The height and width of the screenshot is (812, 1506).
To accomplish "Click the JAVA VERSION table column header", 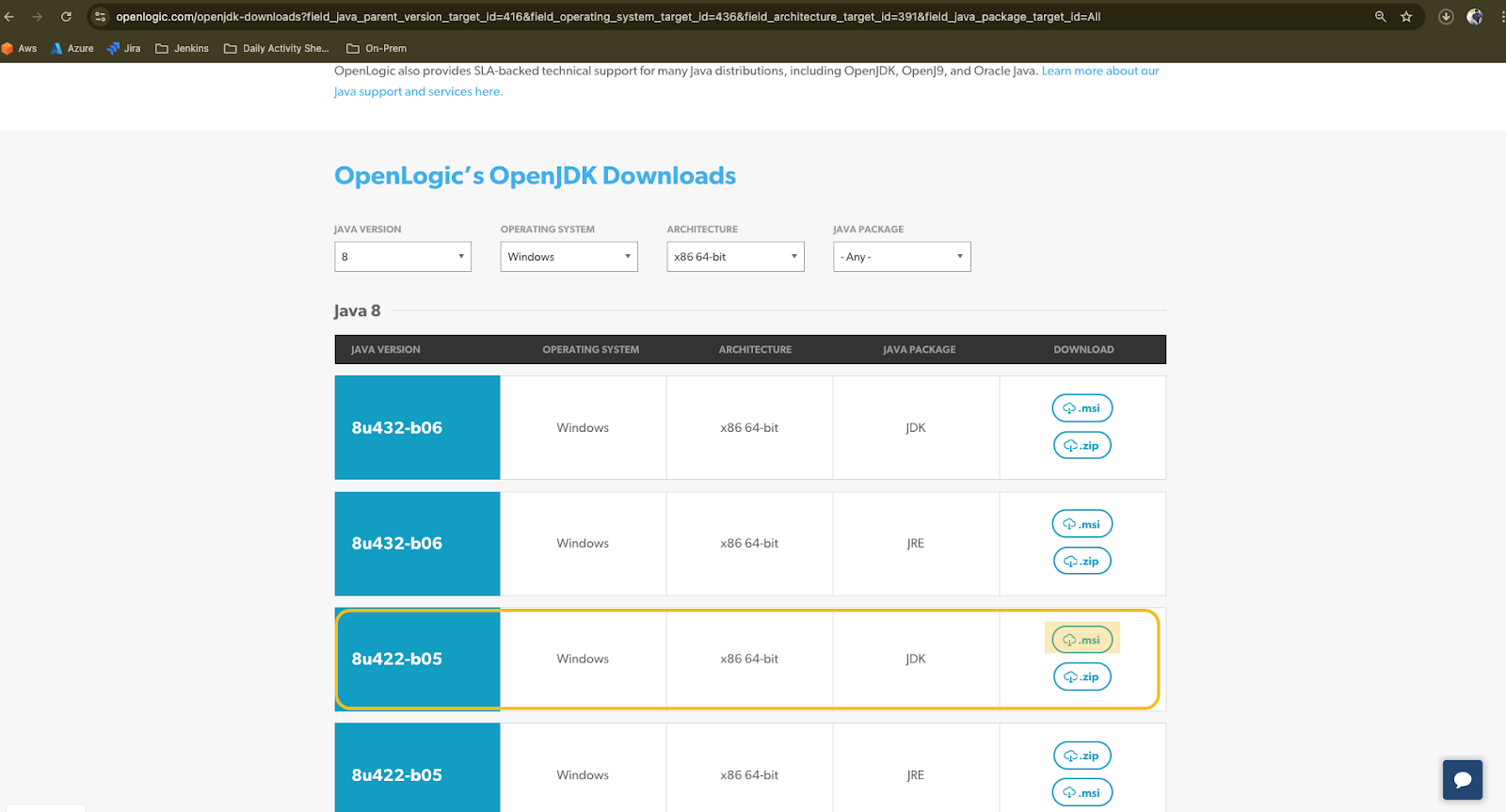I will (386, 349).
